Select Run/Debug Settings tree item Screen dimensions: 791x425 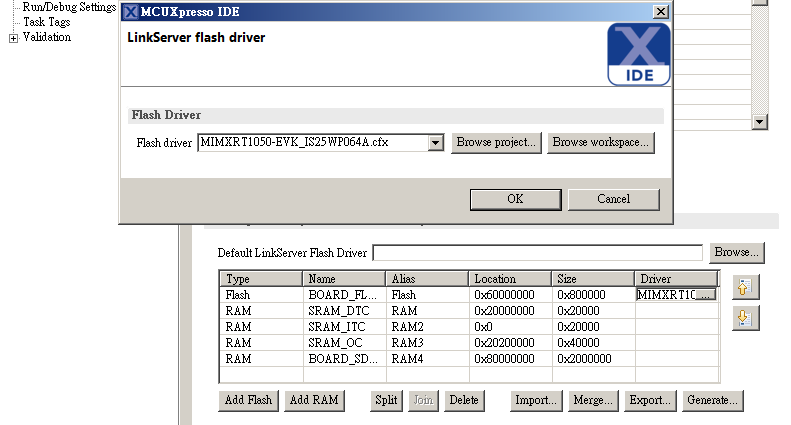coord(69,7)
